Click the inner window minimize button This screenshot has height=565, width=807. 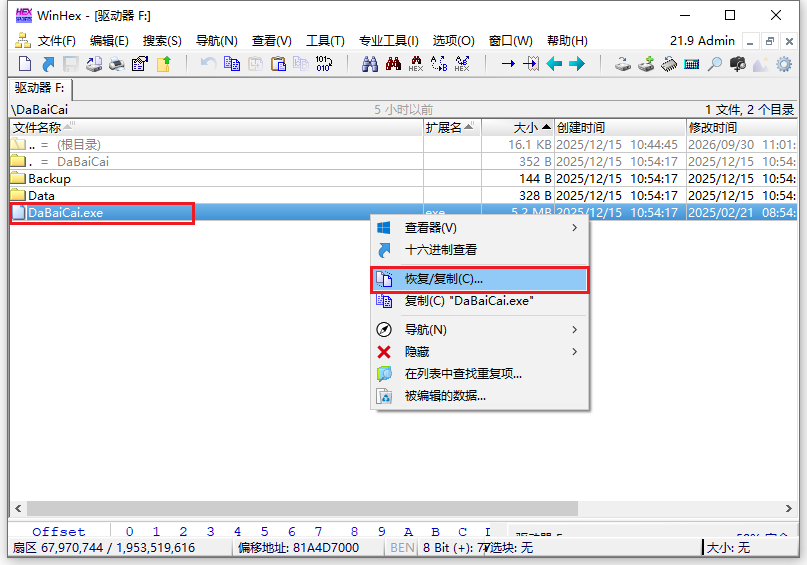[x=750, y=41]
